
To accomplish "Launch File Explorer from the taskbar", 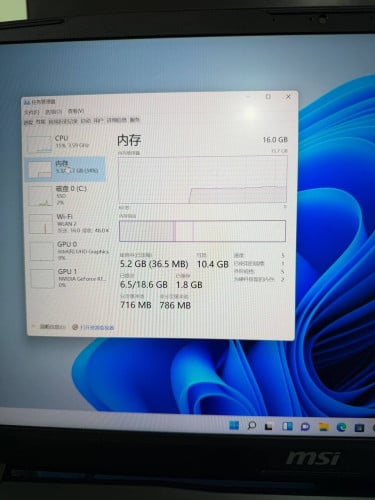I will click(x=323, y=427).
